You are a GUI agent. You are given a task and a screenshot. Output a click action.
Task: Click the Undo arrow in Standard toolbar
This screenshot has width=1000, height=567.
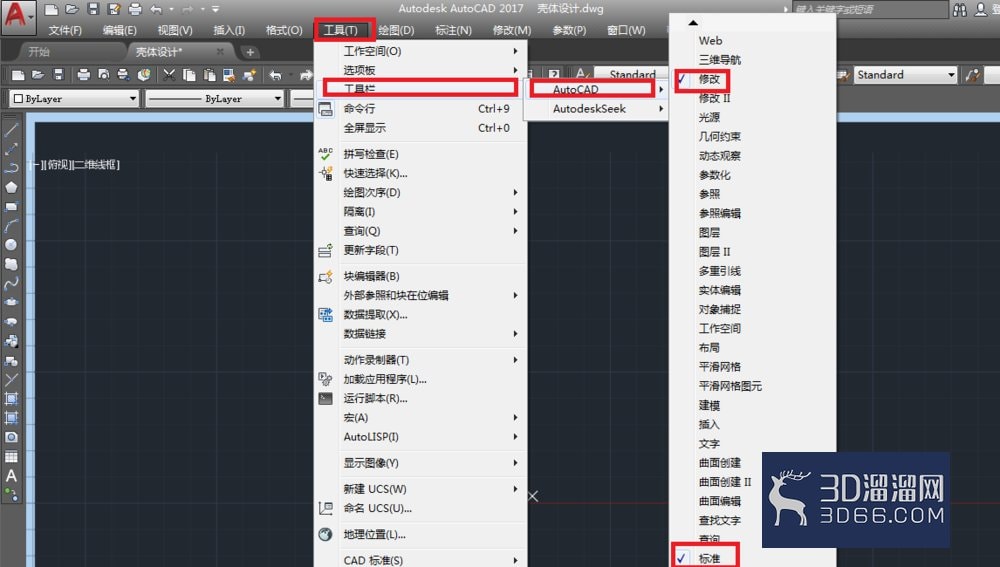[x=276, y=75]
